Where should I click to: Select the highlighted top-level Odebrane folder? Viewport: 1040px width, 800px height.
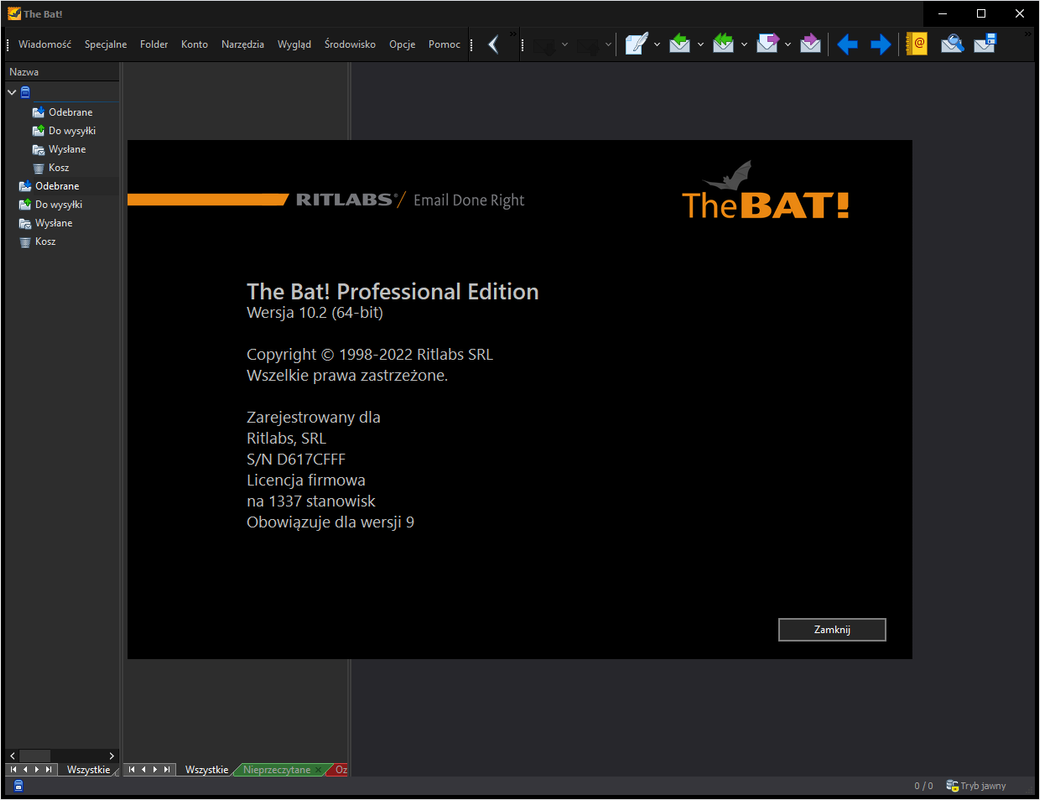(x=57, y=186)
